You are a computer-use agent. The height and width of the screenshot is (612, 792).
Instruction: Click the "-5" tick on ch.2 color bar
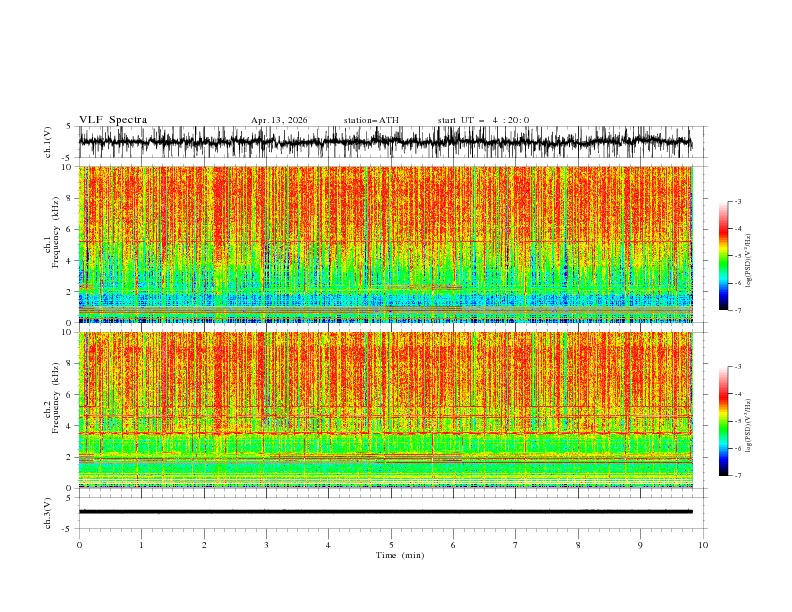(738, 421)
